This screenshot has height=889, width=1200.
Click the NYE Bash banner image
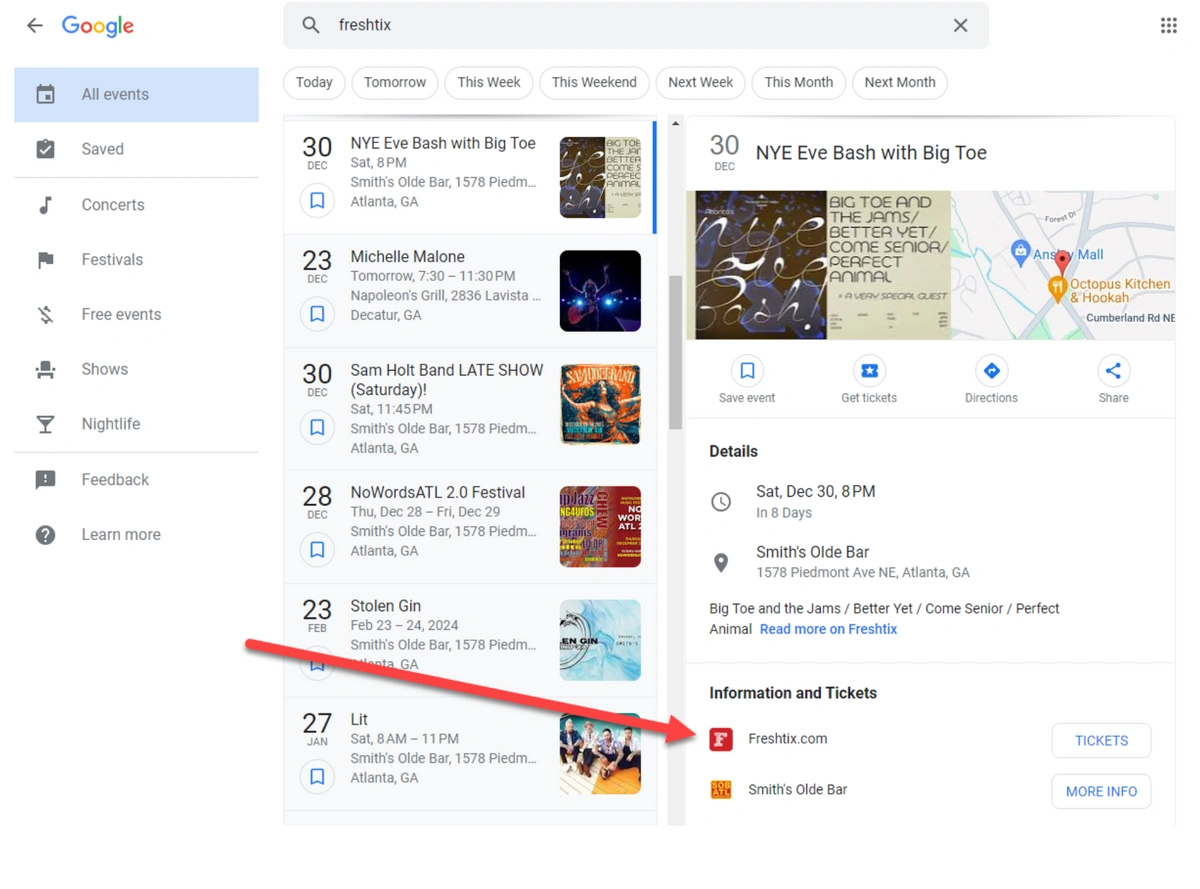pos(818,265)
